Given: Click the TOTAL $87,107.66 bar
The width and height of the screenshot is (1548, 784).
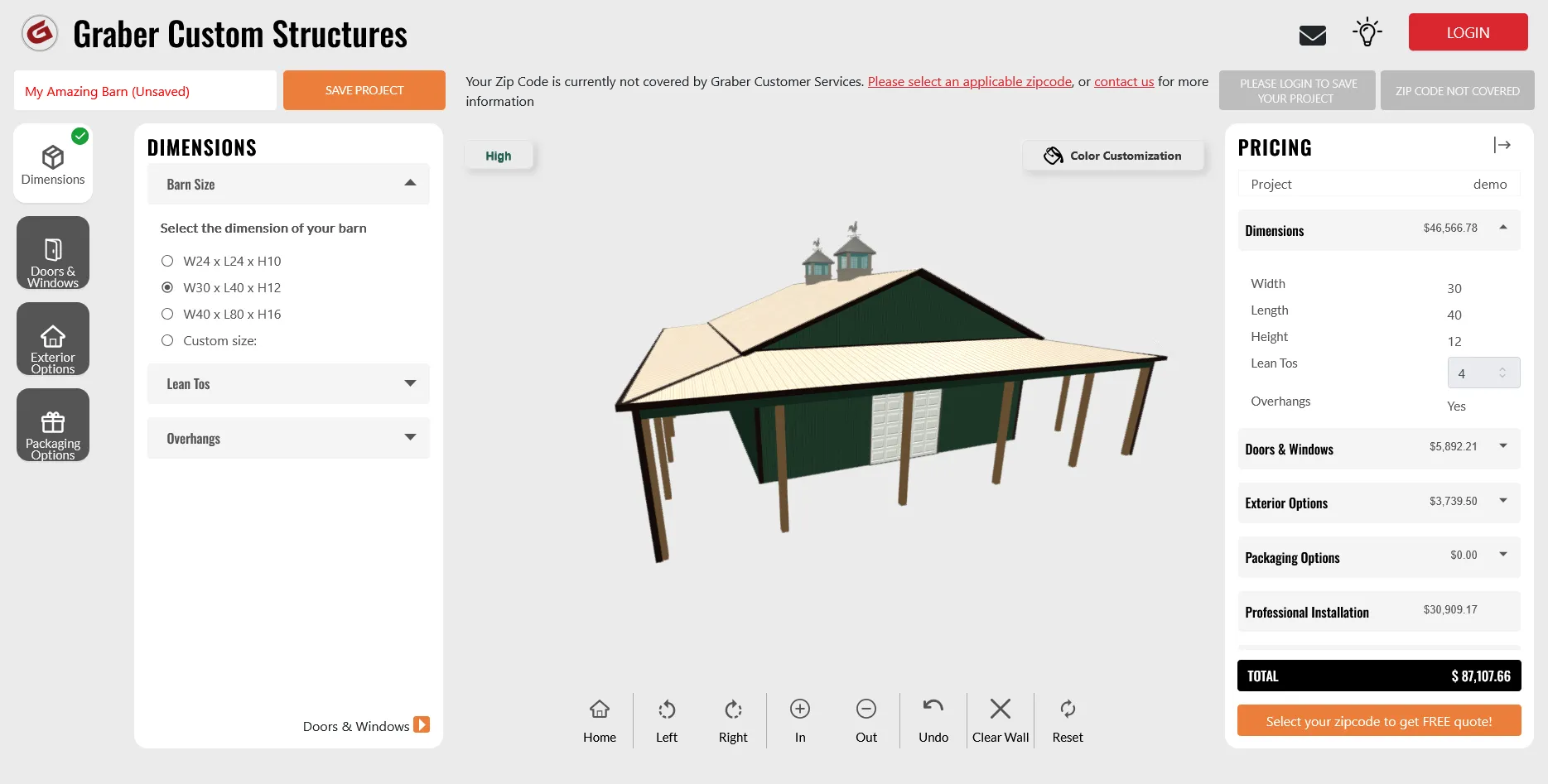Looking at the screenshot, I should 1379,676.
